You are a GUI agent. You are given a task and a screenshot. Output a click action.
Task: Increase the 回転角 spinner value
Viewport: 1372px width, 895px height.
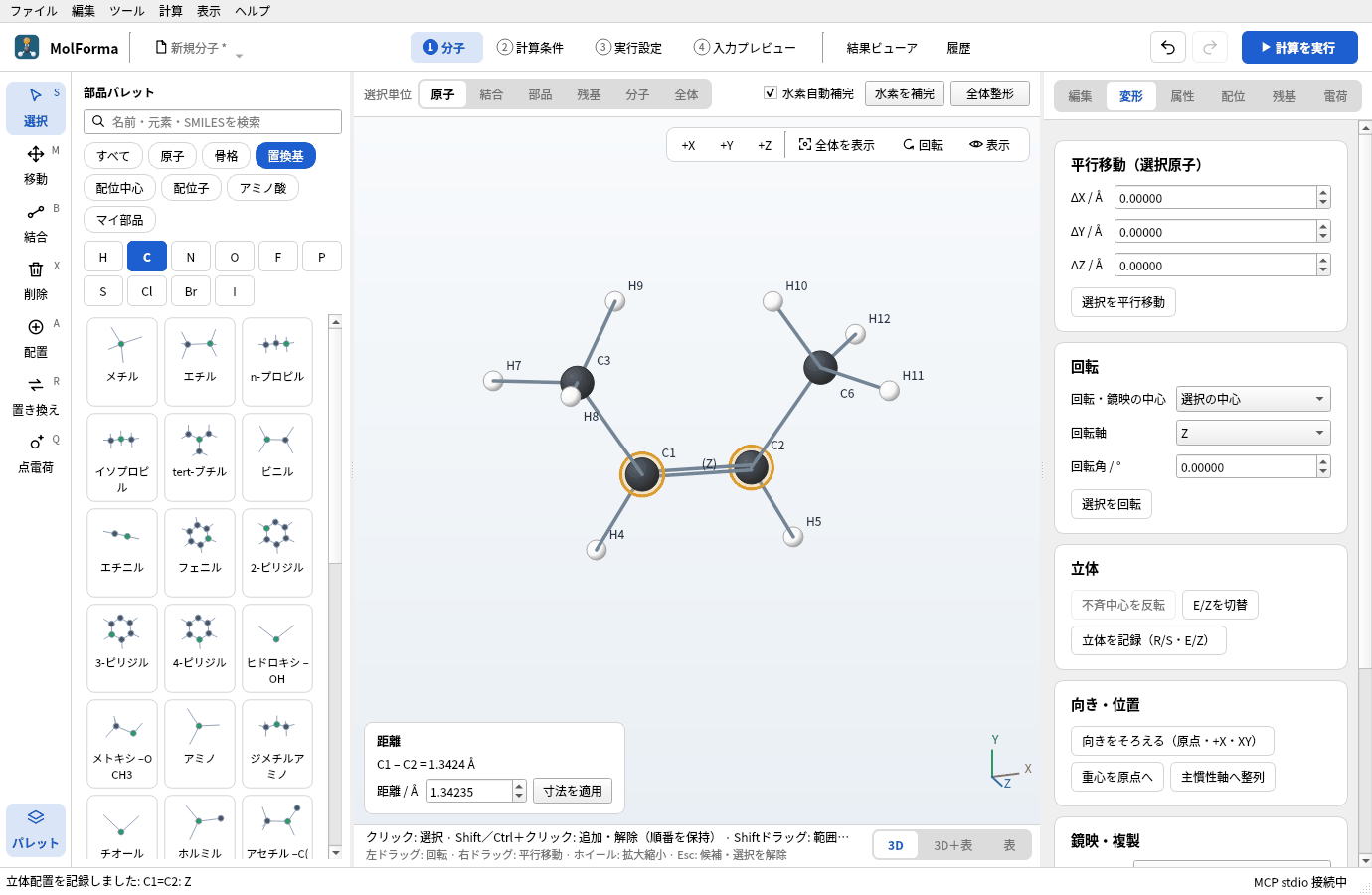1323,461
